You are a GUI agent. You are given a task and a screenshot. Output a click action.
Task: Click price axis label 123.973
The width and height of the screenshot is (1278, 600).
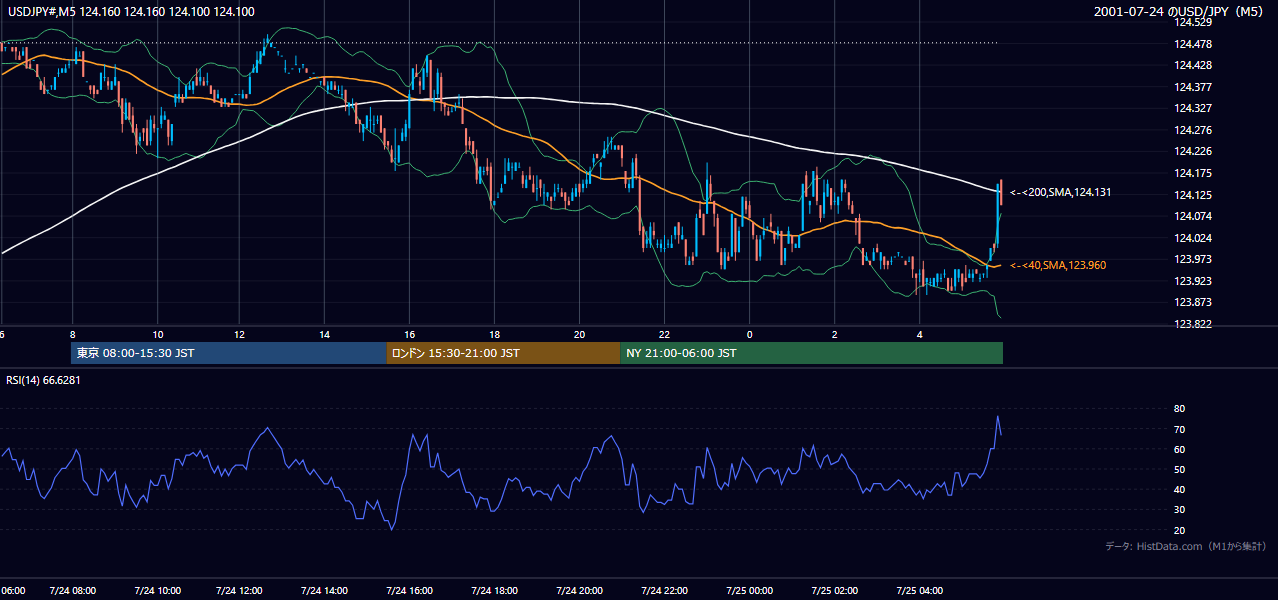1194,260
